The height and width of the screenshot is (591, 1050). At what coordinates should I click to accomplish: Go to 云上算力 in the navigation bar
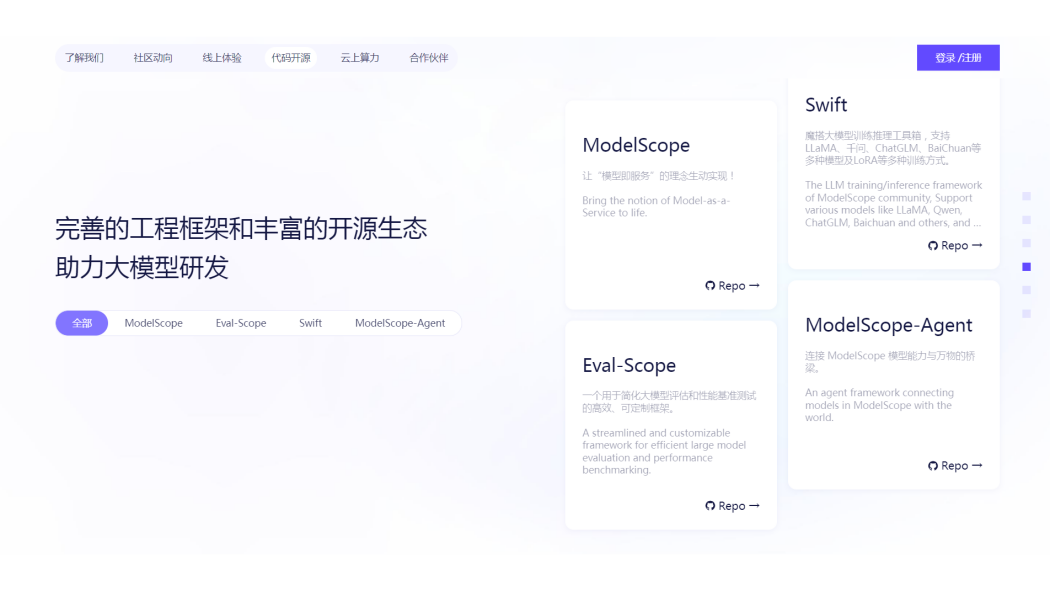click(360, 58)
